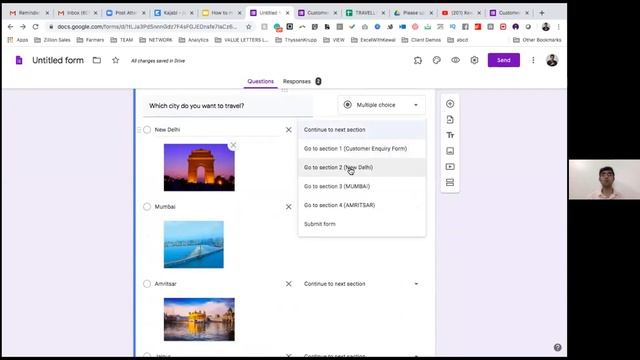The width and height of the screenshot is (640, 360).
Task: Click the Send button
Action: point(504,60)
